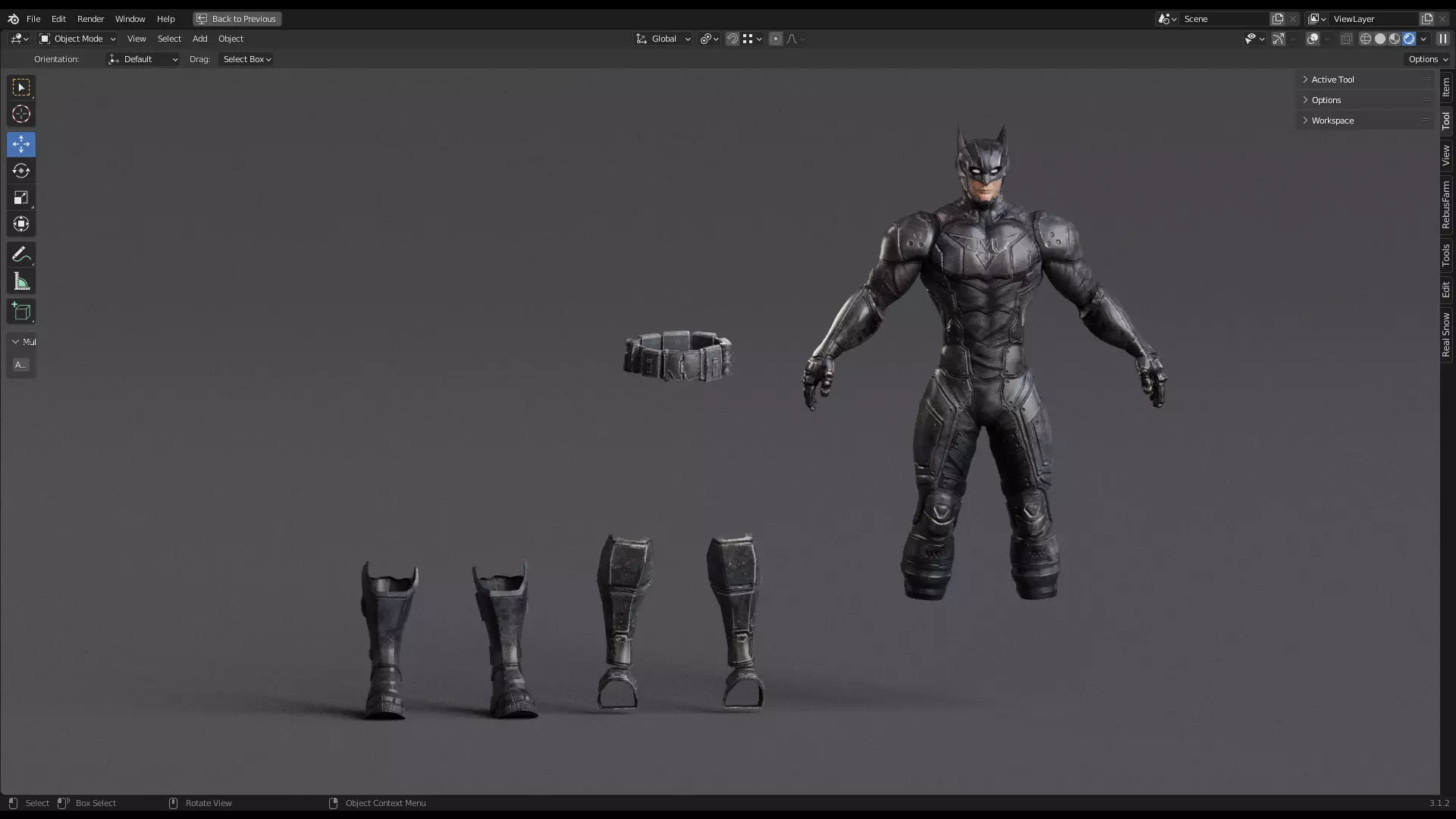The image size is (1456, 819).
Task: Open pivot point dropdown
Action: [x=710, y=39]
